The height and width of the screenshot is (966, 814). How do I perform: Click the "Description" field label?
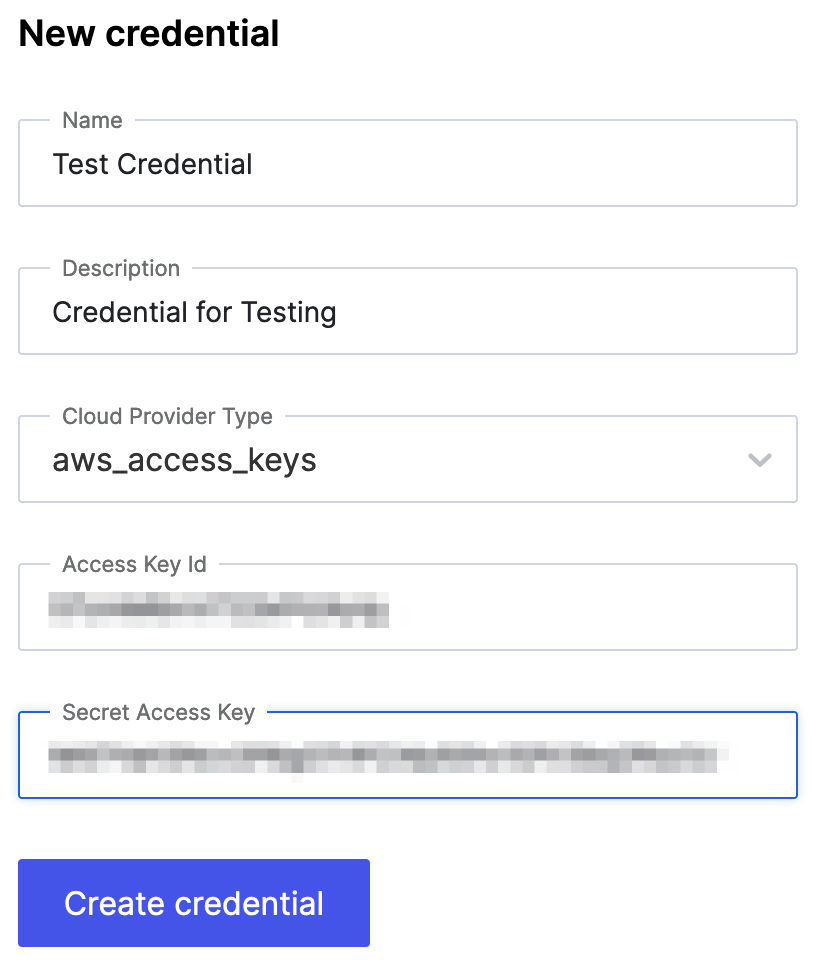coord(121,268)
